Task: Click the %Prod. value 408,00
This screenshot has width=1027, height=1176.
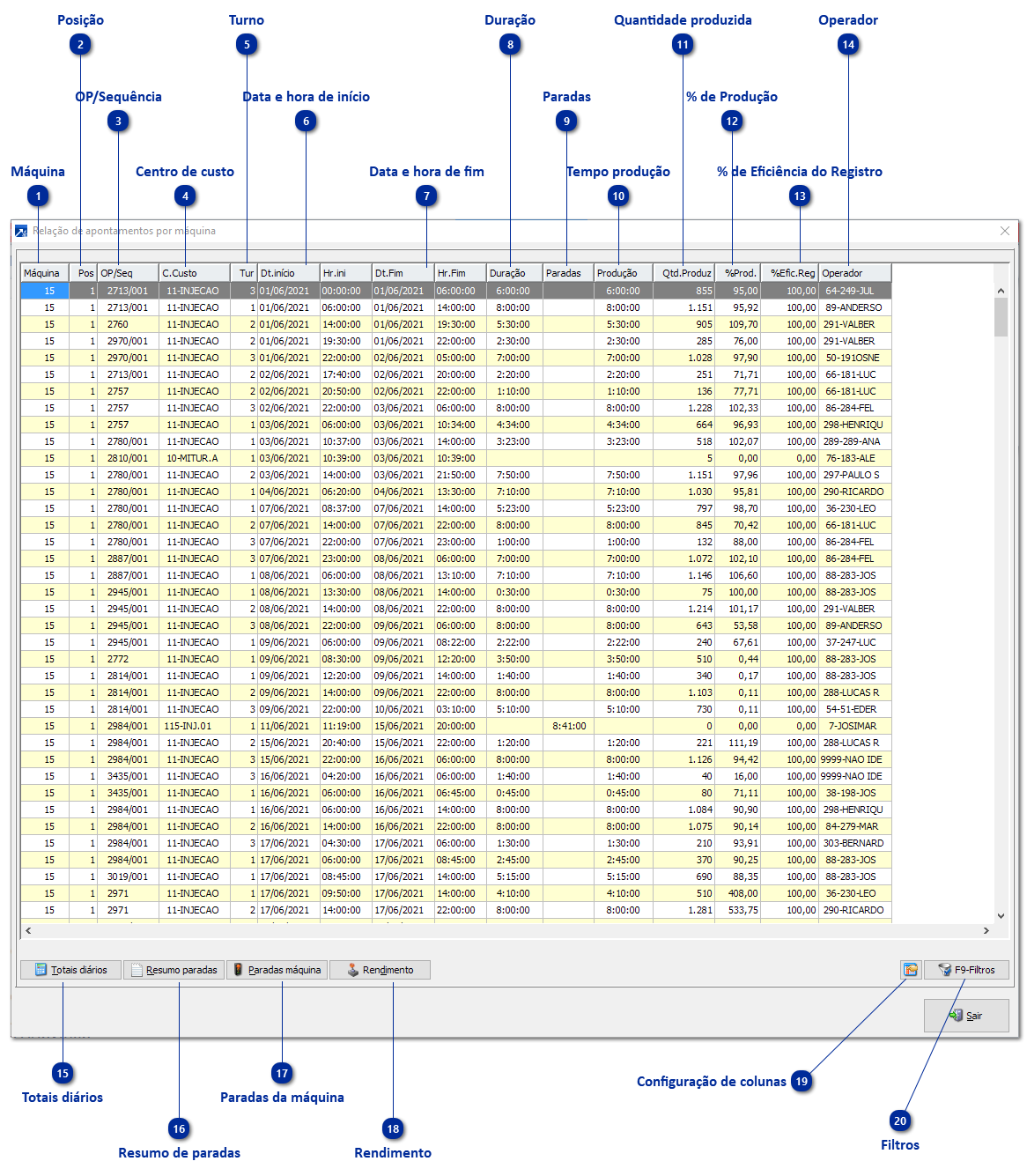Action: coord(738,893)
